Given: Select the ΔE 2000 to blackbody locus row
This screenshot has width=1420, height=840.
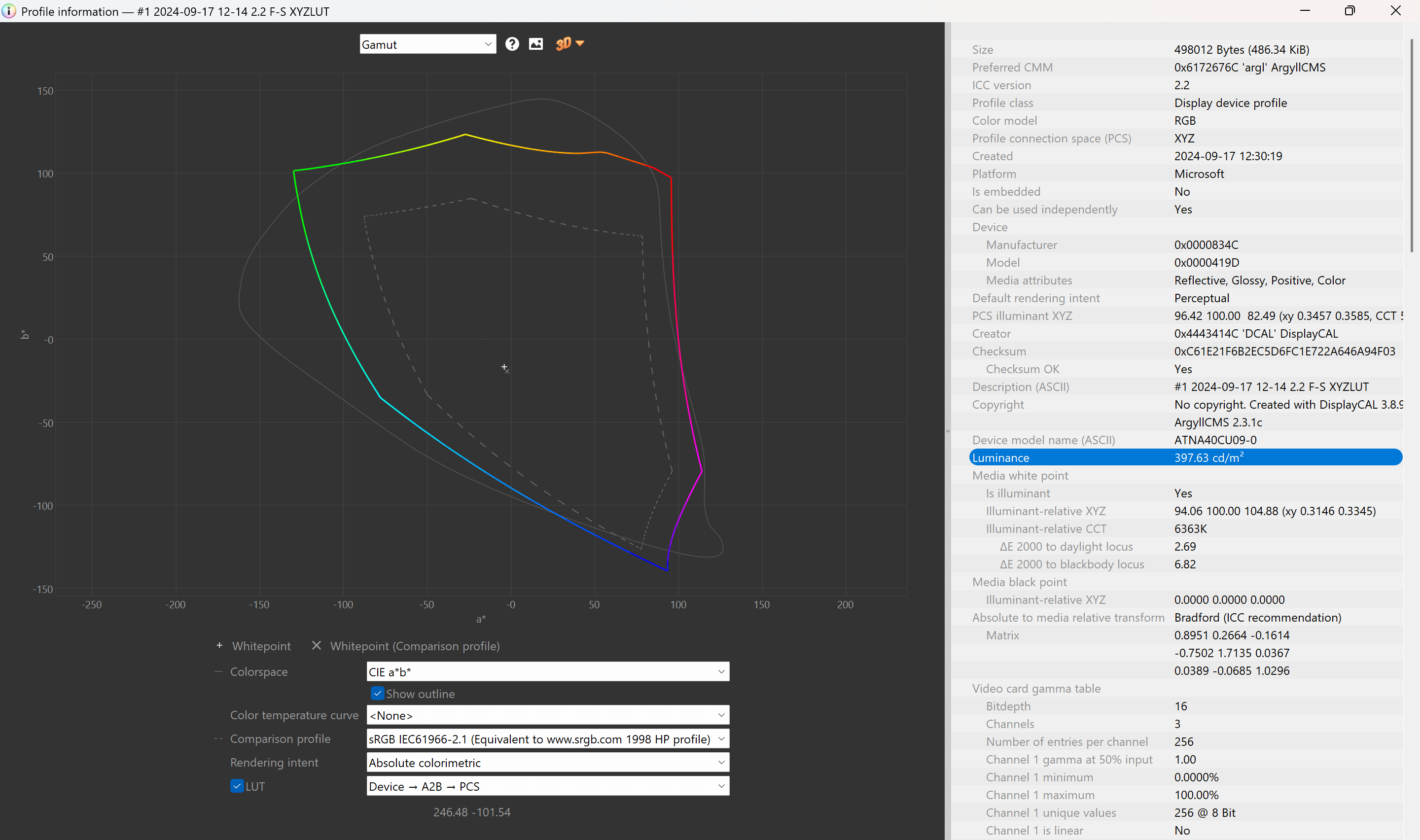Looking at the screenshot, I should click(1186, 564).
